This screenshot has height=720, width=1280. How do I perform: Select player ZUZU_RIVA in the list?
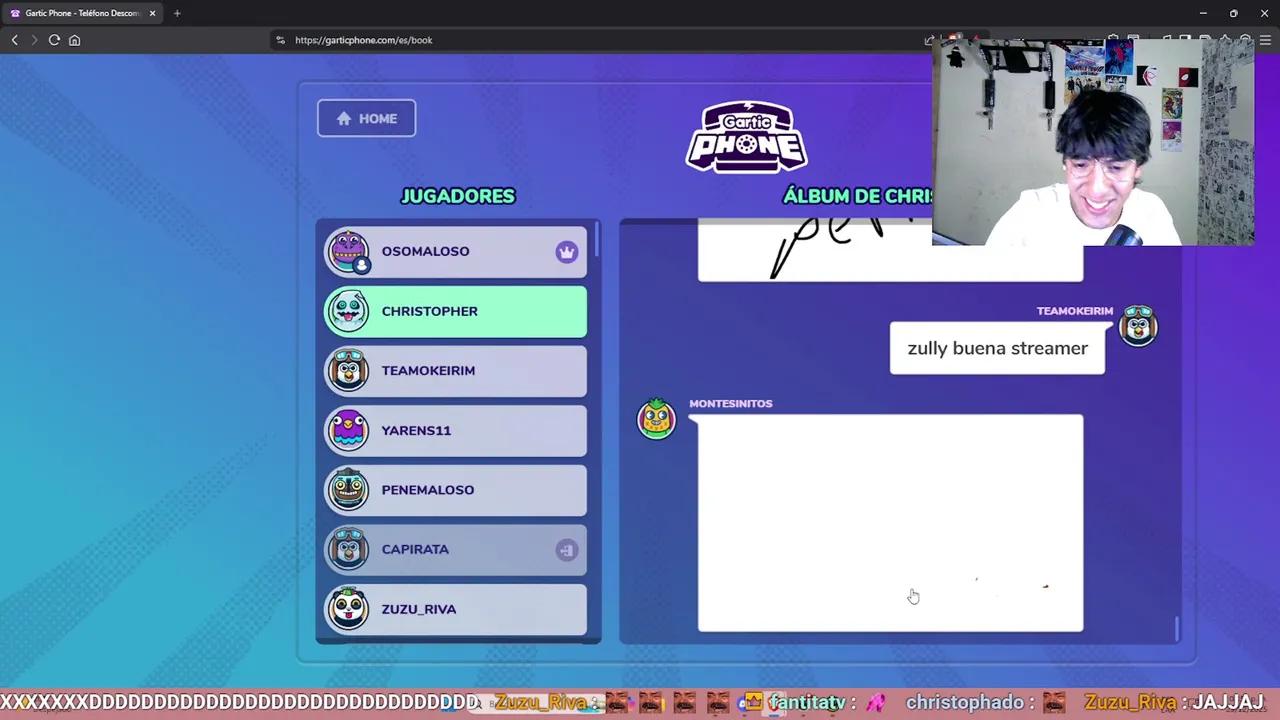[x=455, y=609]
